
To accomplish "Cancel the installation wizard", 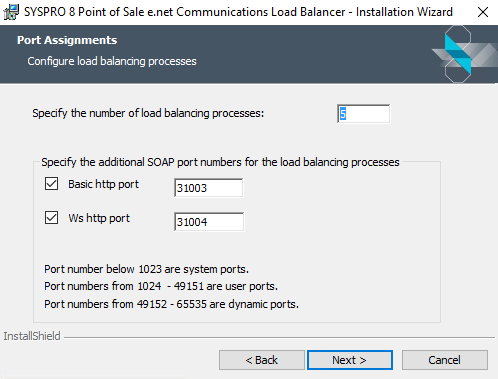I will pyautogui.click(x=445, y=360).
